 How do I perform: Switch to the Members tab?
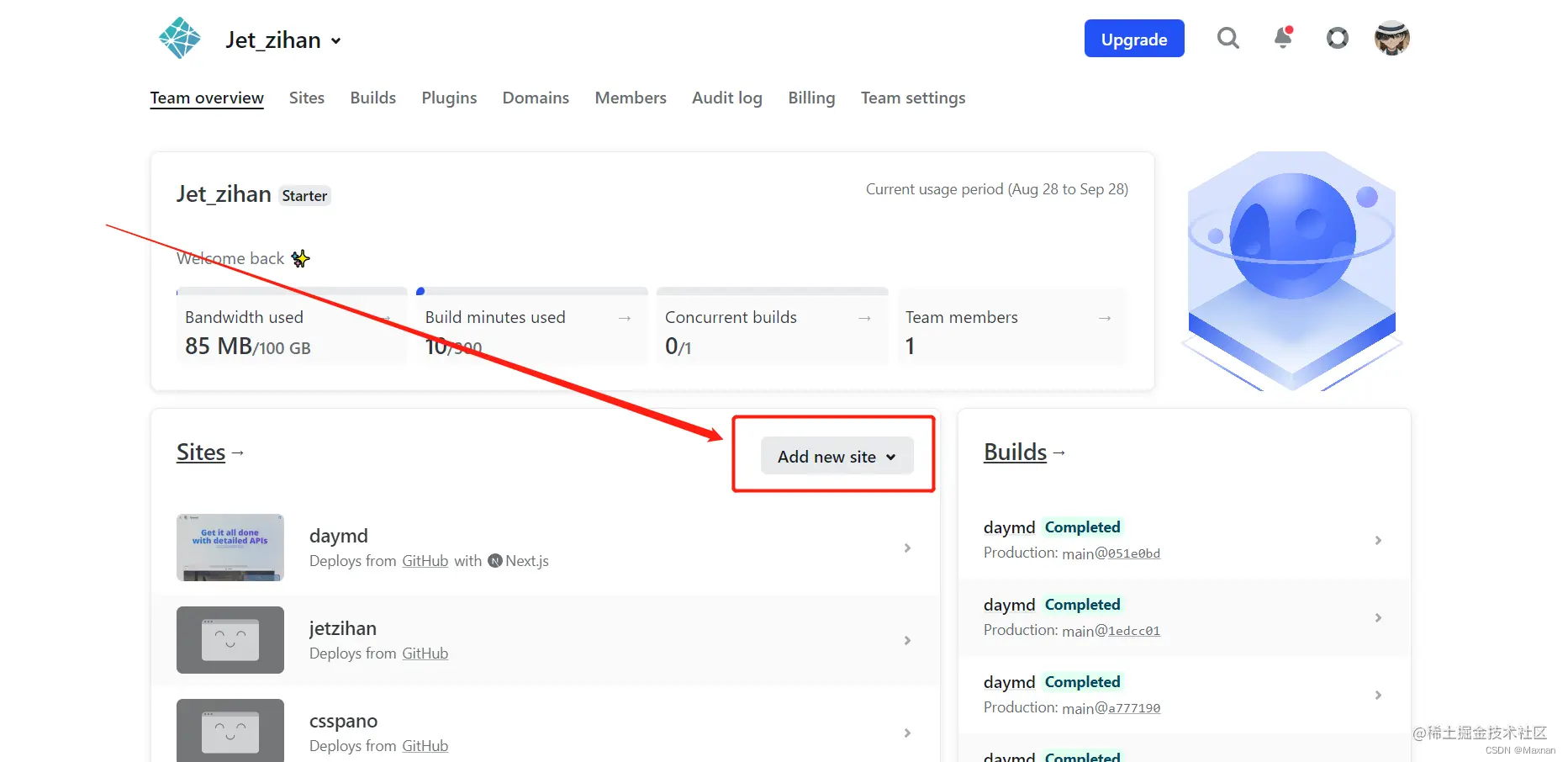pos(631,98)
